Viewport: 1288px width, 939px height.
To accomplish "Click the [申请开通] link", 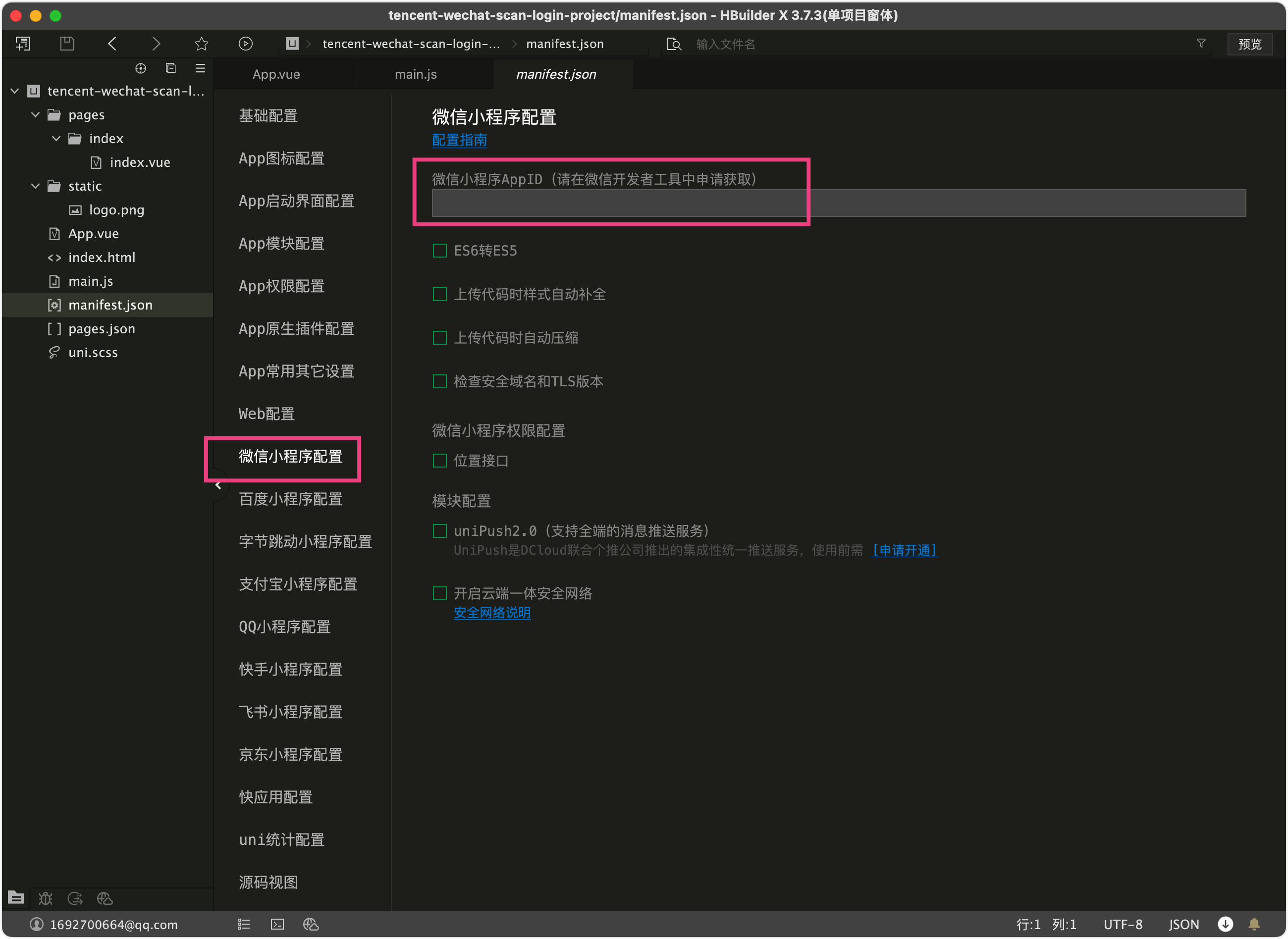I will 904,550.
